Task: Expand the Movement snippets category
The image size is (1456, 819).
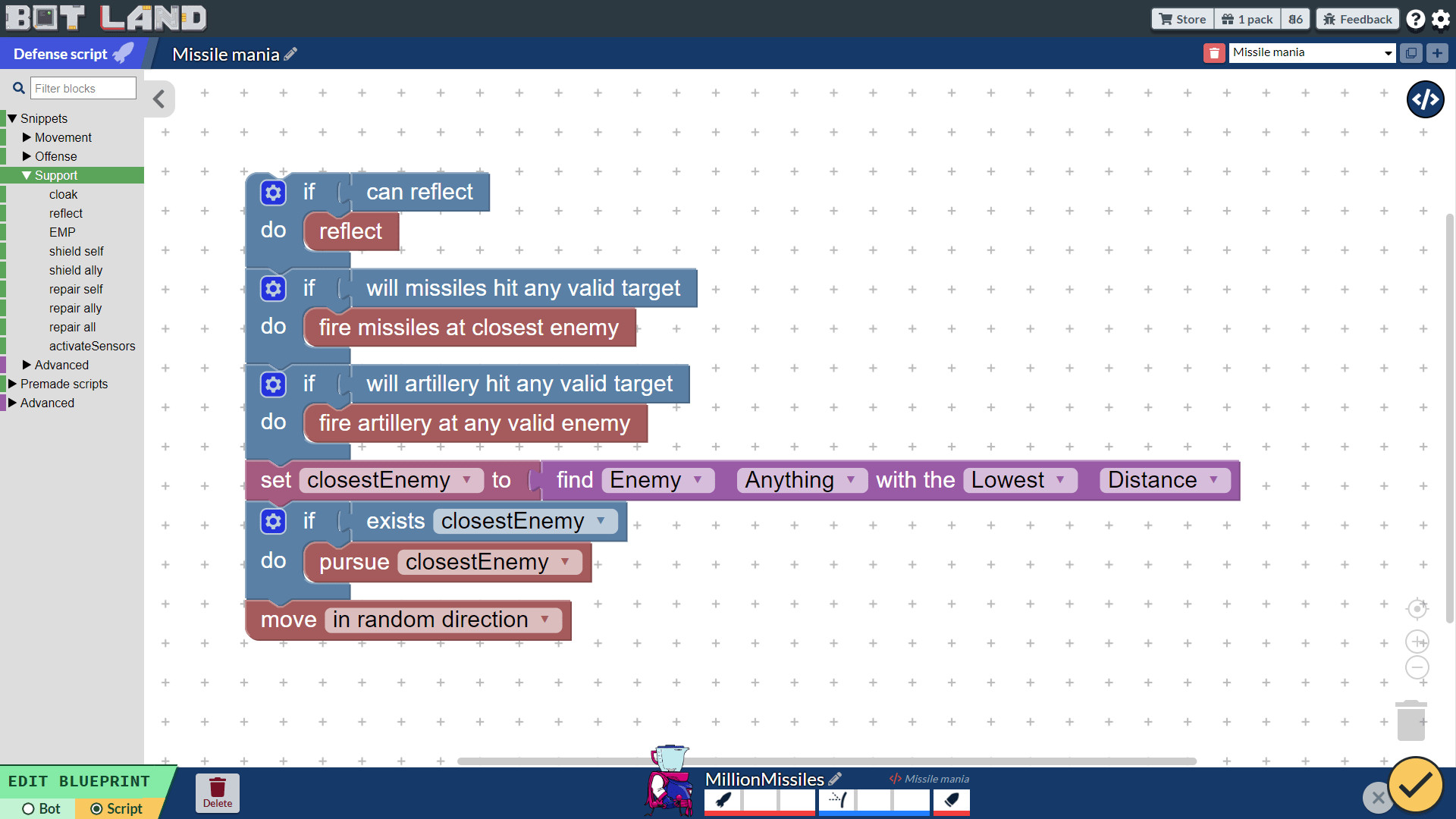Action: coord(64,137)
